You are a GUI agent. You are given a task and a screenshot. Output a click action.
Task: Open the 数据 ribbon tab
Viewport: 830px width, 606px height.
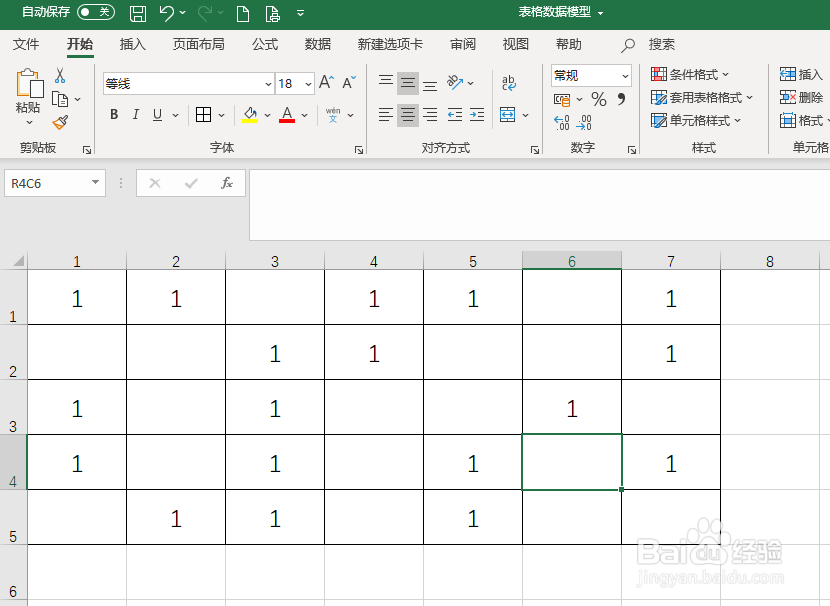tap(317, 44)
